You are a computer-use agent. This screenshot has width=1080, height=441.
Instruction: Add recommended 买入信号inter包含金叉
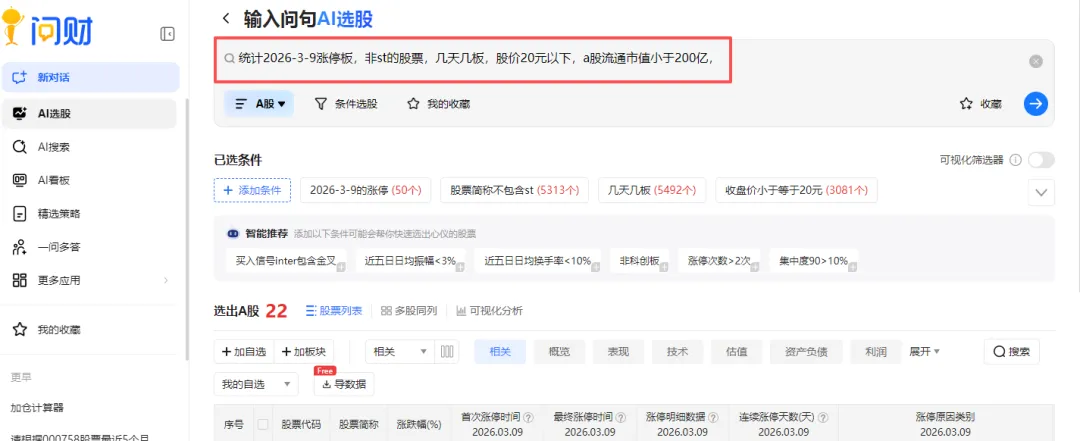tap(286, 261)
